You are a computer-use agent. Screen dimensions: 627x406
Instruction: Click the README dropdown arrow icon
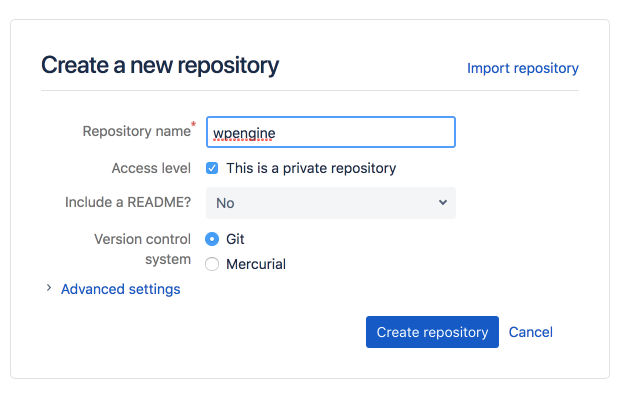click(x=443, y=203)
